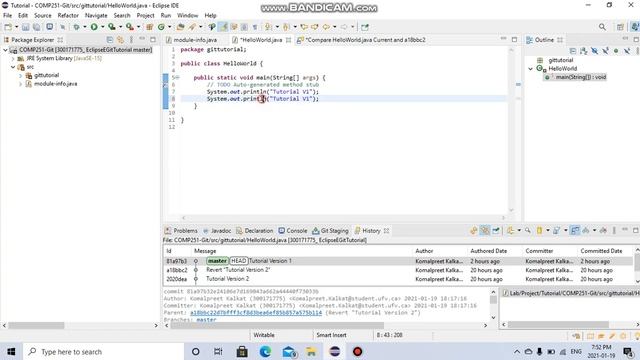640x360 pixels.
Task: Click the Debug bug icon in toolbar
Action: 76,27
